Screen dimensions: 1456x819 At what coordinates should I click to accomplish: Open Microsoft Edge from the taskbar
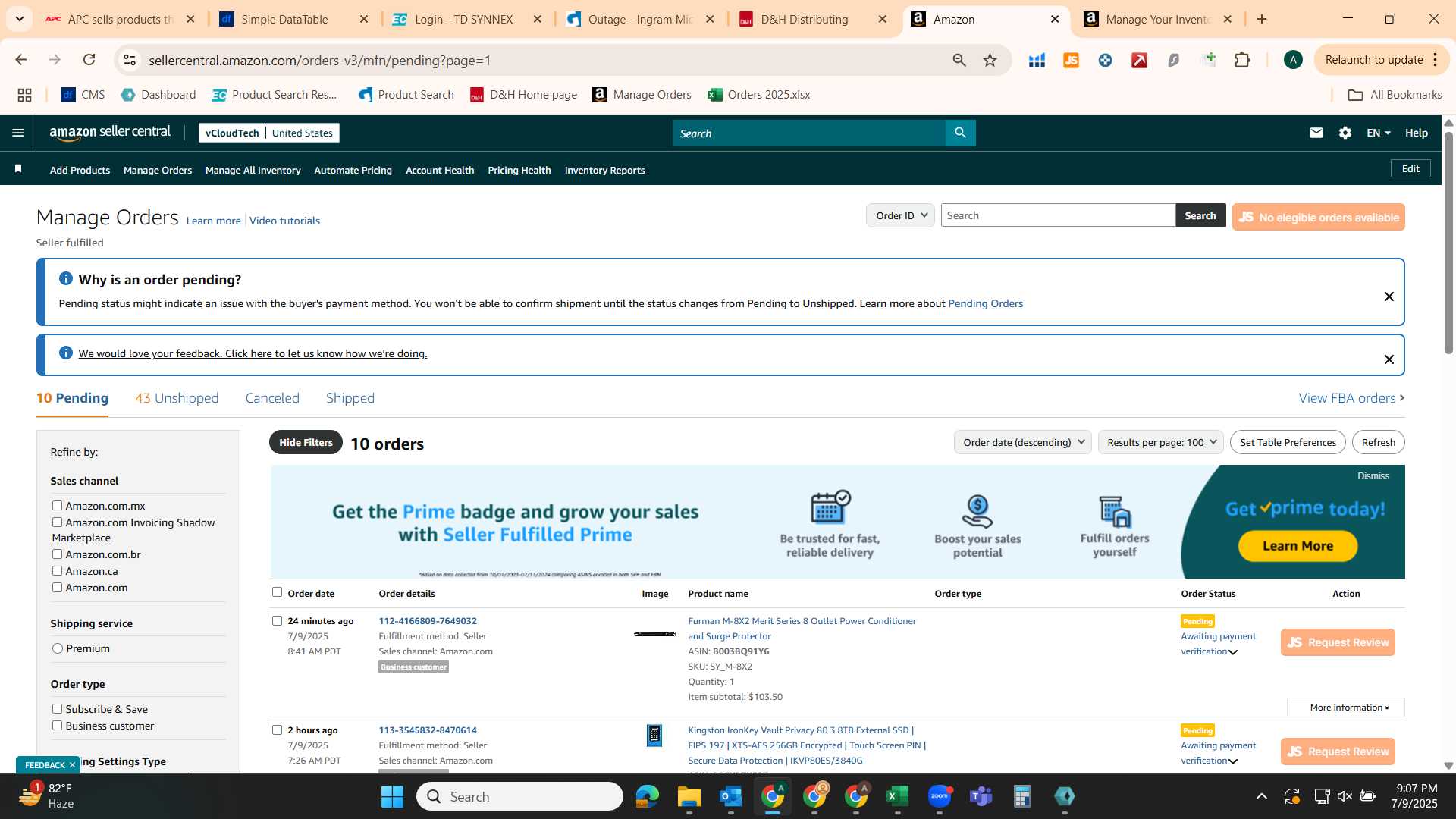coord(647,796)
